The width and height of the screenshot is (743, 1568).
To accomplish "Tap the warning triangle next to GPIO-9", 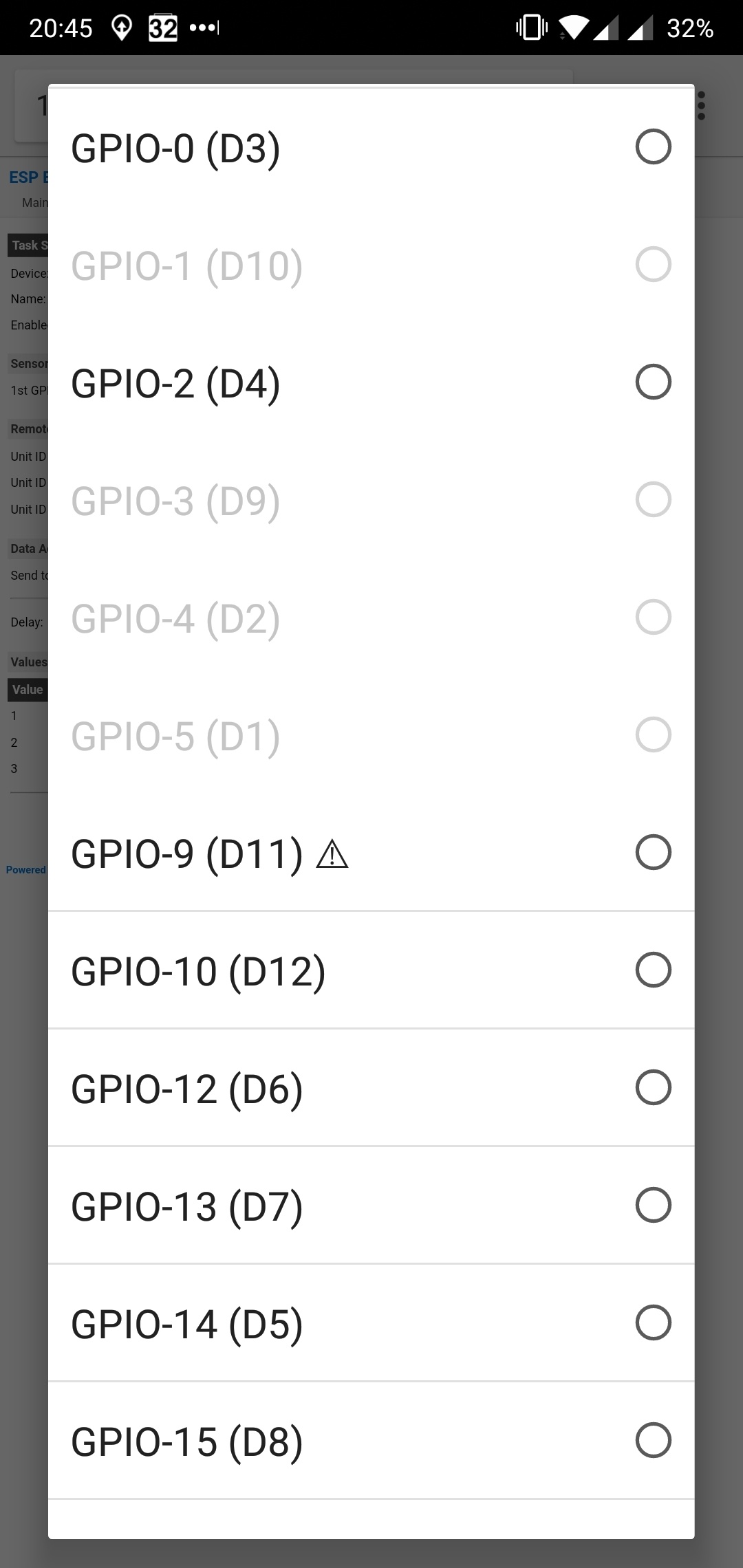I will (332, 855).
